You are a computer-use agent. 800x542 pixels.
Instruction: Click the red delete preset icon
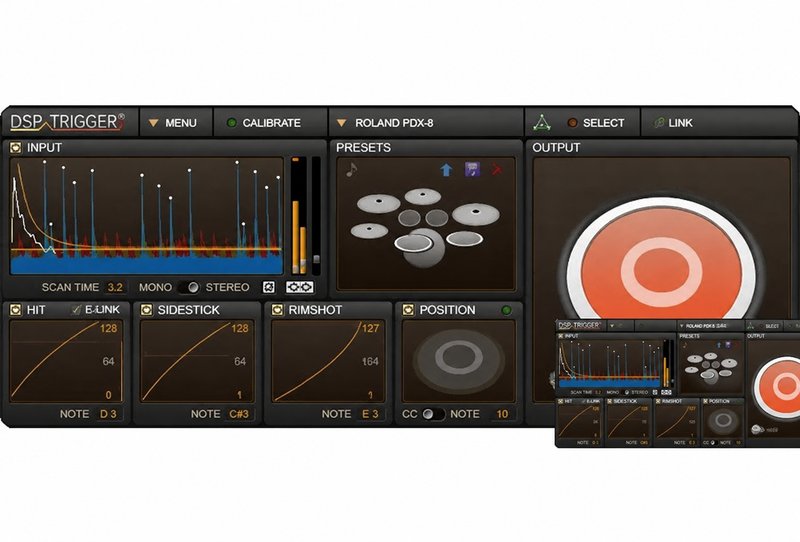(496, 169)
